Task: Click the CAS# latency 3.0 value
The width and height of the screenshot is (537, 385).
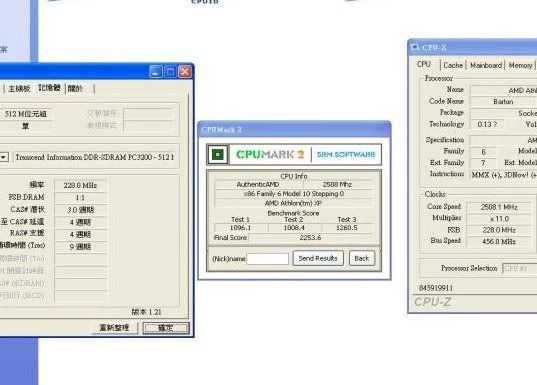Action: pos(80,210)
